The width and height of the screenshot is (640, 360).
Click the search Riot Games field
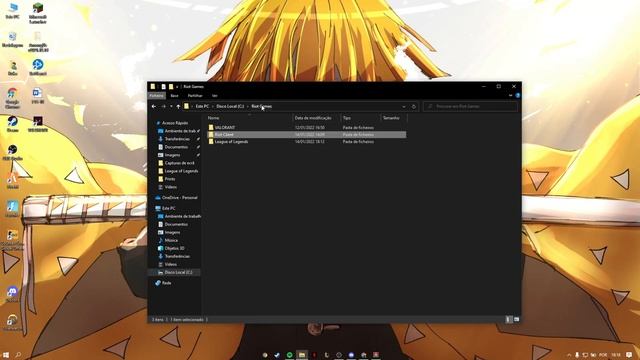click(470, 107)
